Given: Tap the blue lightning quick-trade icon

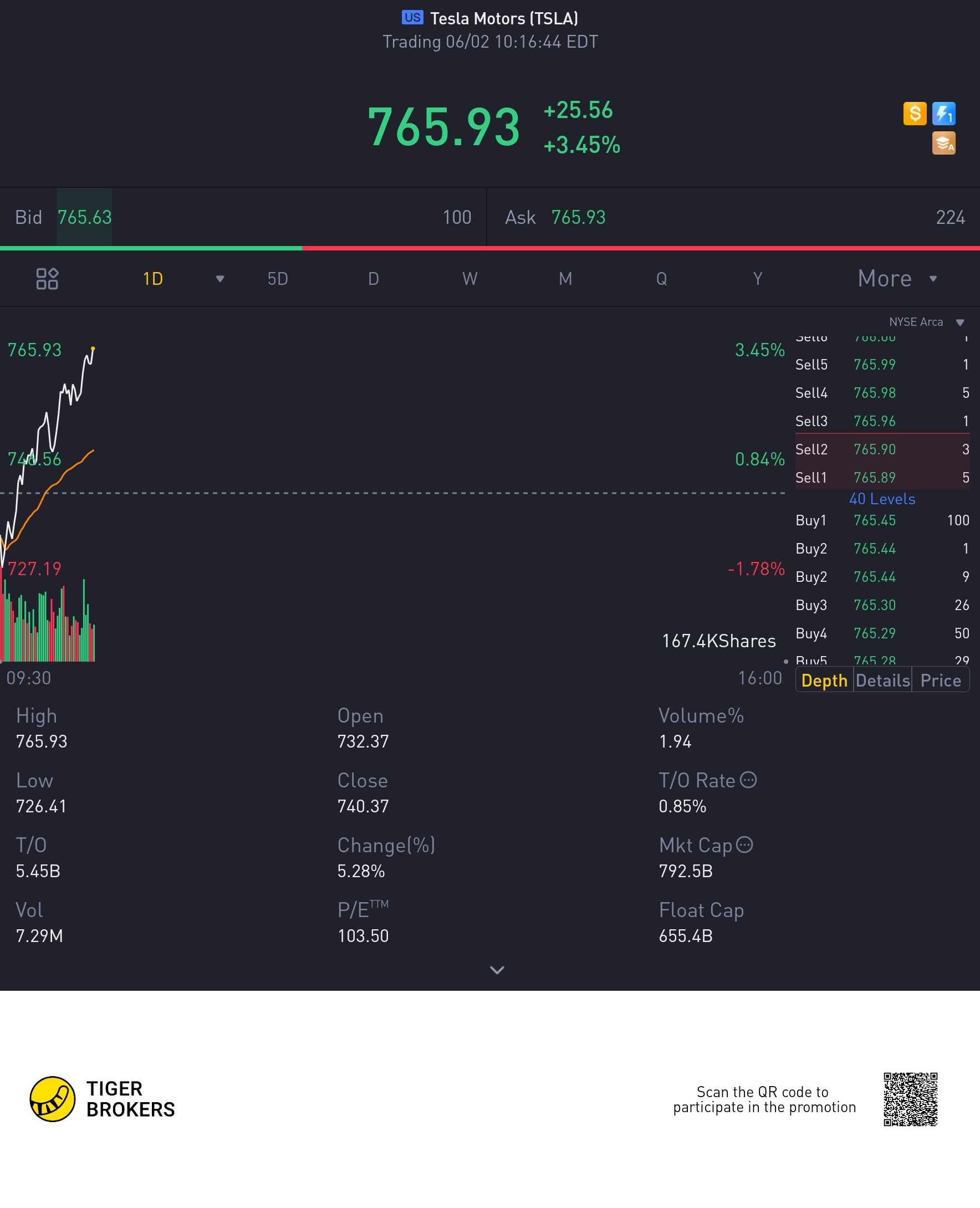Looking at the screenshot, I should (943, 114).
